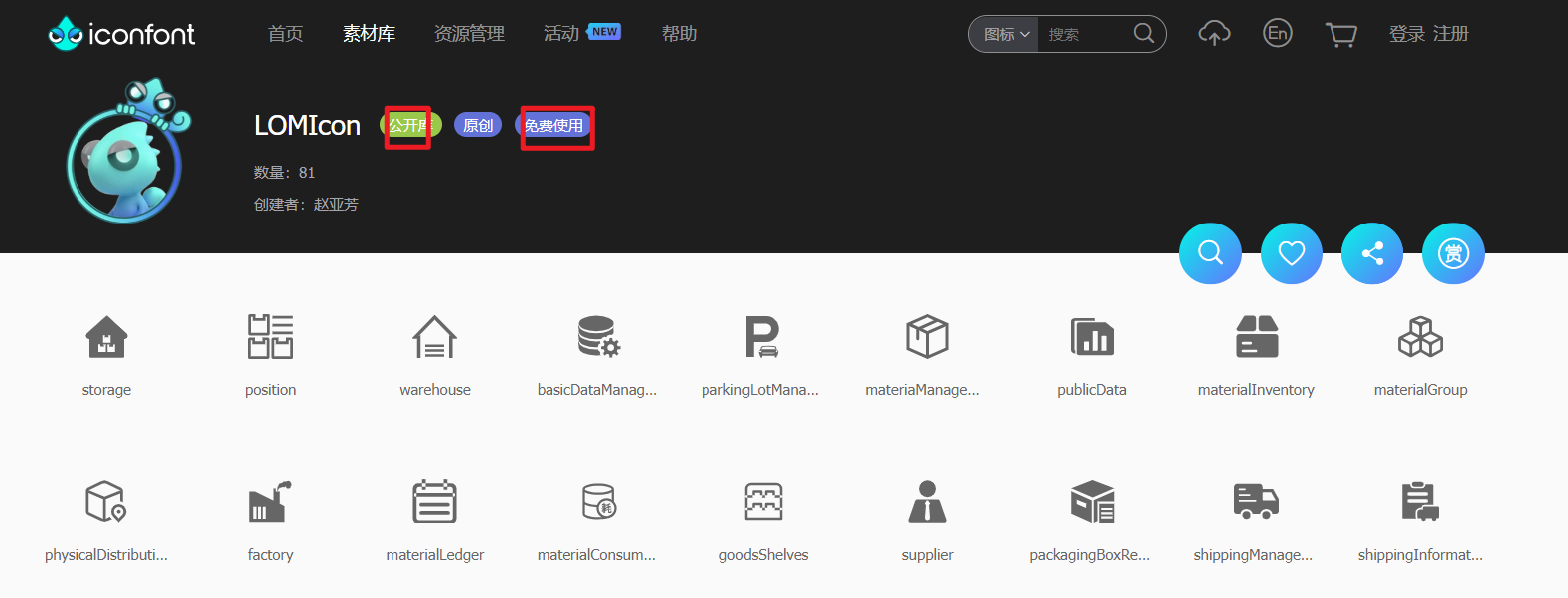Select the materiaManagement box icon
Screen dimensions: 1568x598
point(927,337)
